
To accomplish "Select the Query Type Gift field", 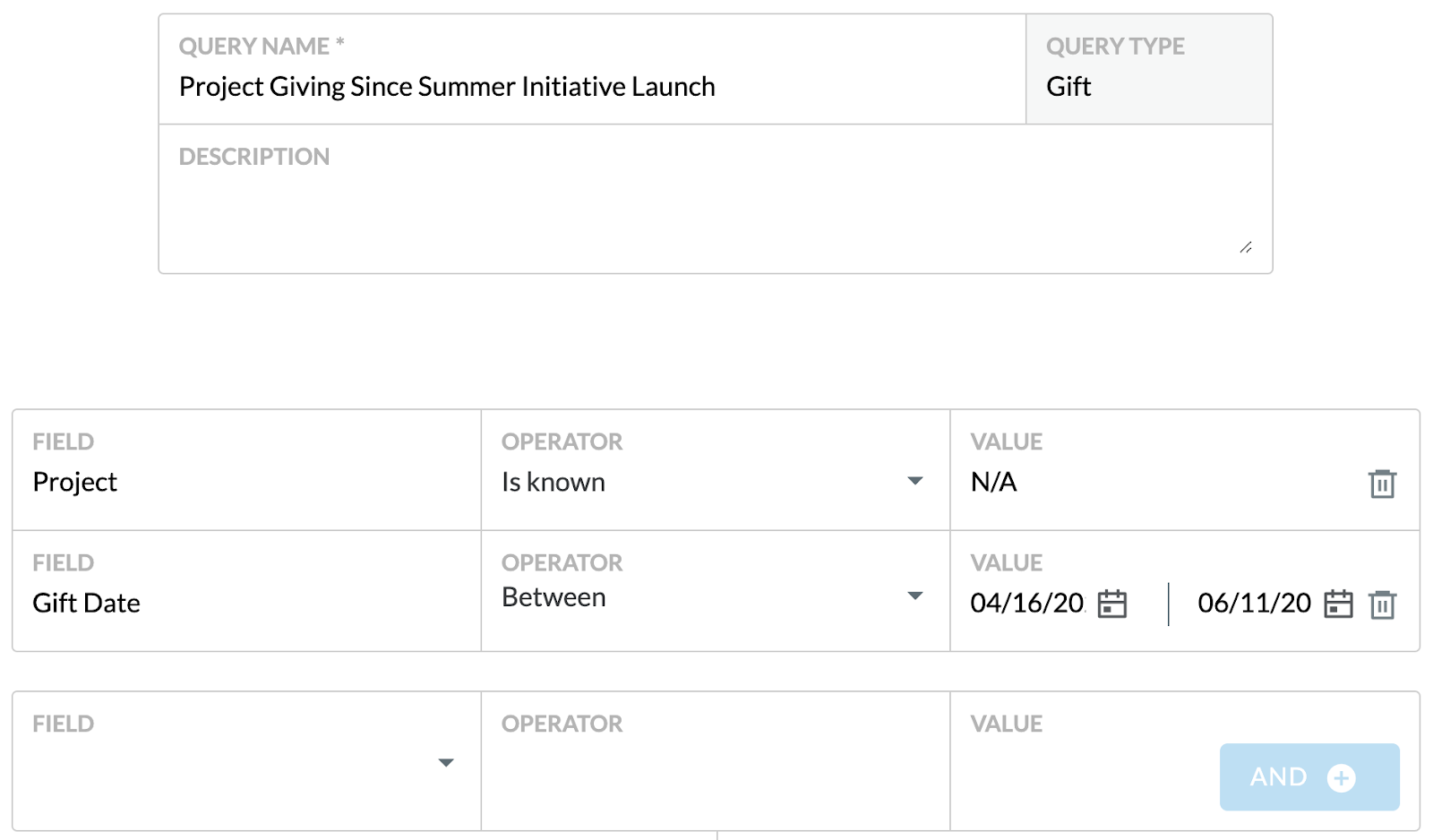I will 1149,69.
